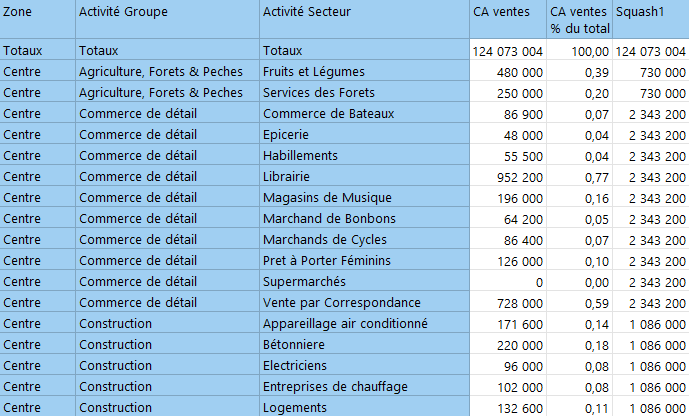Image resolution: width=689 pixels, height=416 pixels.
Task: Click the CA ventes % du total header
Action: click(x=580, y=19)
